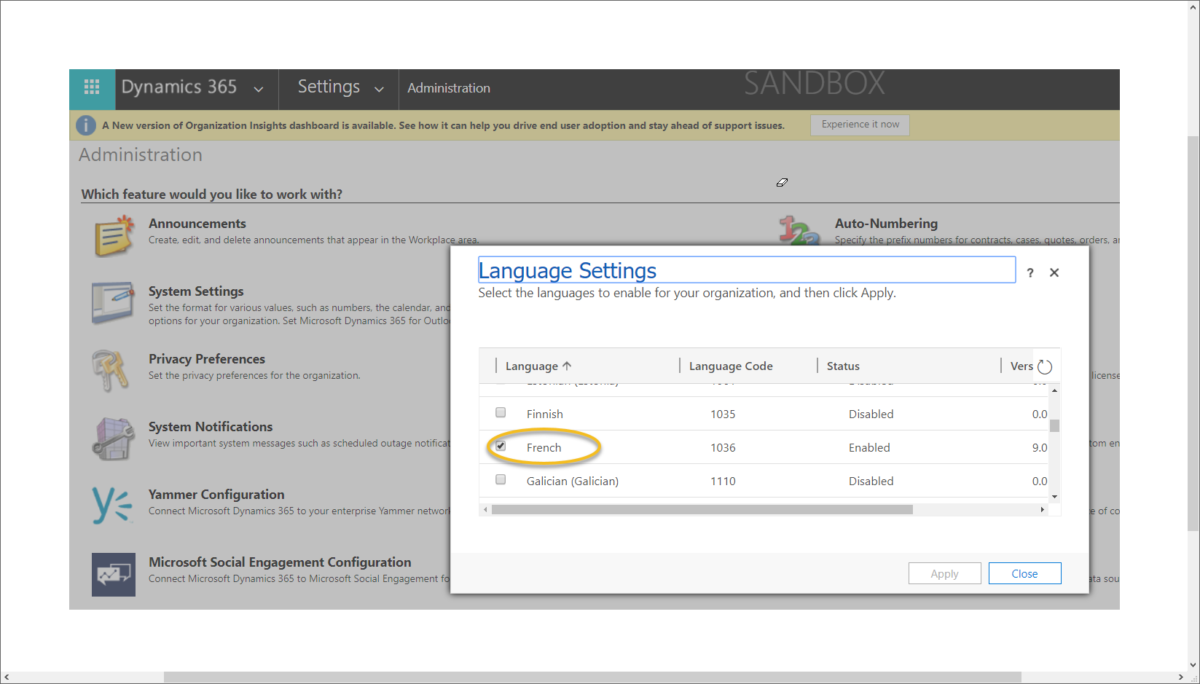Click the System Notifications icon
Screen dimensions: 1200x684
(113, 438)
